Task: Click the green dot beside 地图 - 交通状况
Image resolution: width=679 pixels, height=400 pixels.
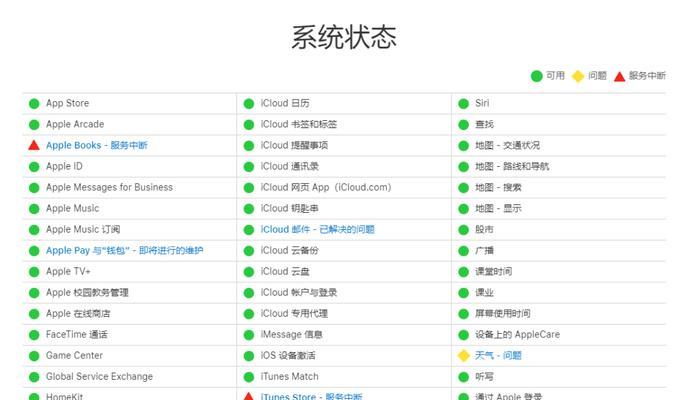Action: (x=463, y=145)
